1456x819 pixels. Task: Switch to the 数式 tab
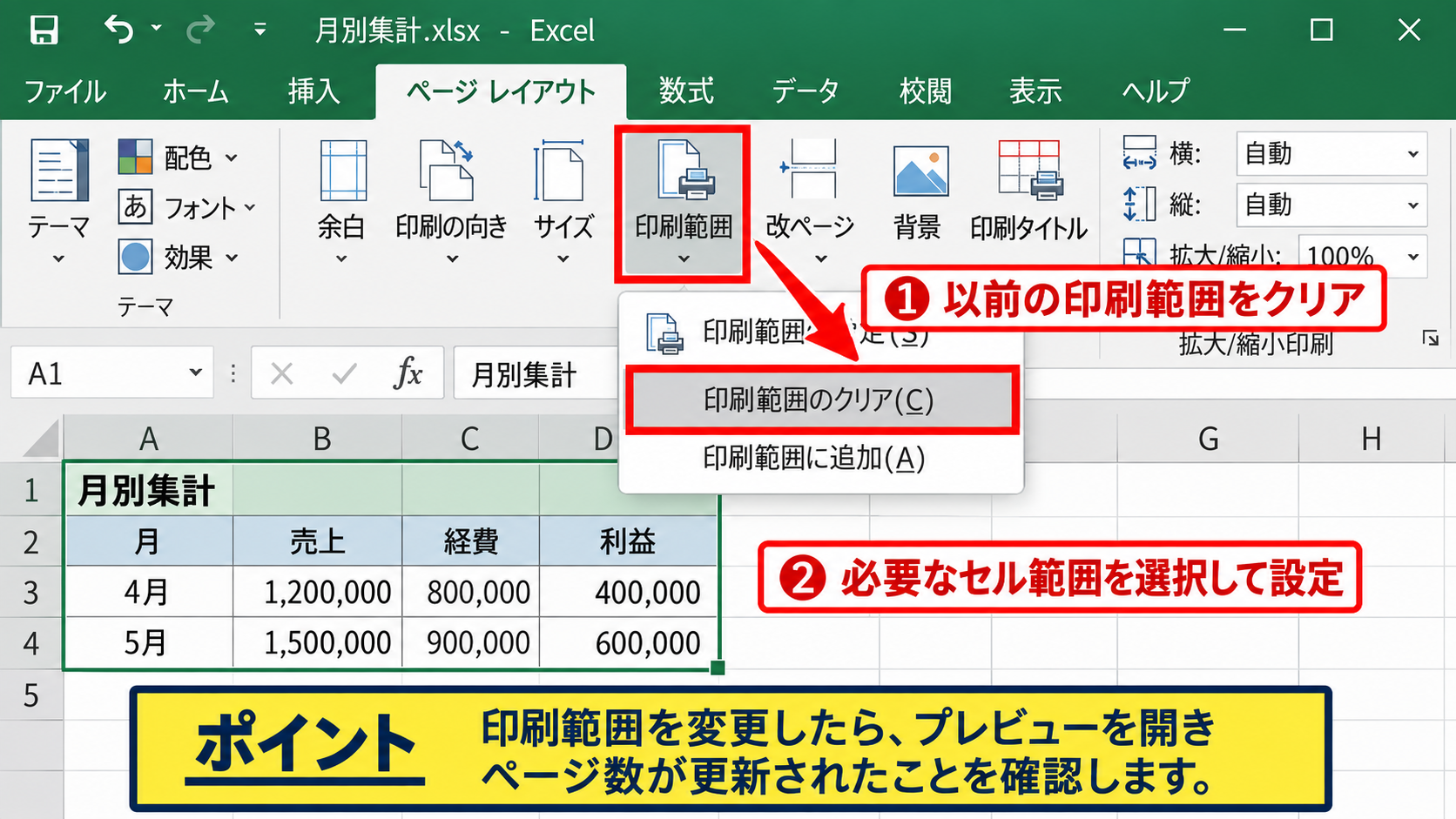pyautogui.click(x=686, y=91)
